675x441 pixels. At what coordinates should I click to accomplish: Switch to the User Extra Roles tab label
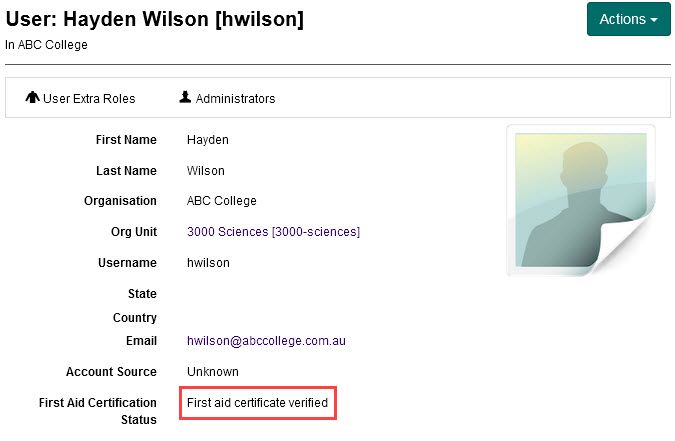(88, 99)
